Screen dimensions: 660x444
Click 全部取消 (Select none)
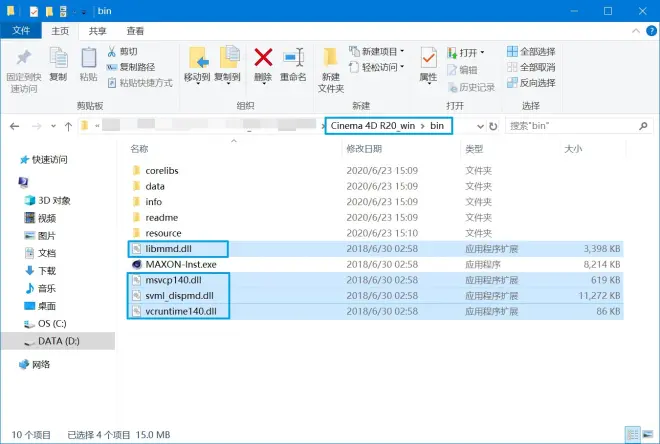(531, 67)
